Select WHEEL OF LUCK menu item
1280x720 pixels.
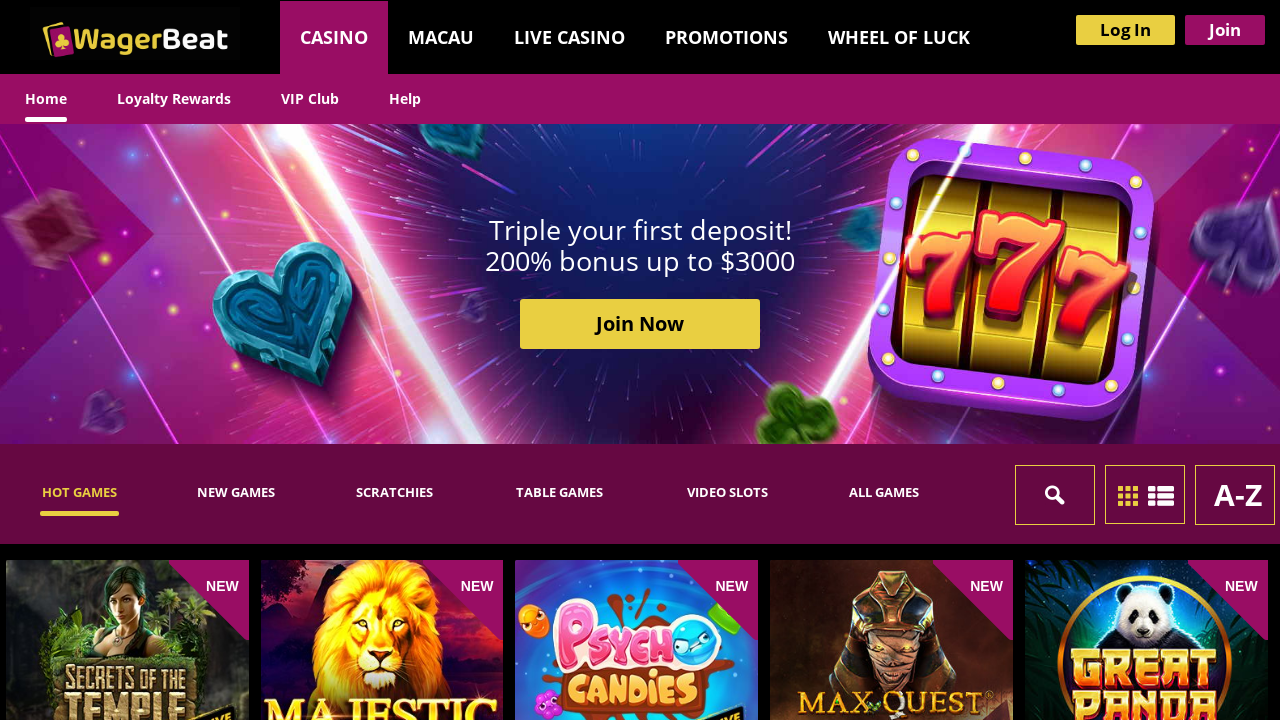899,37
